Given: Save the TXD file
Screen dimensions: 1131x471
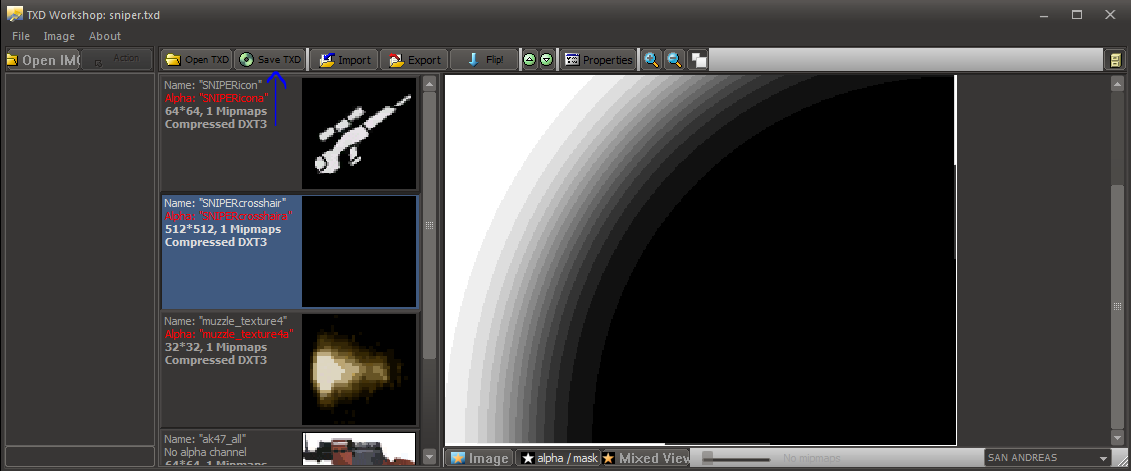Looking at the screenshot, I should click(x=270, y=60).
